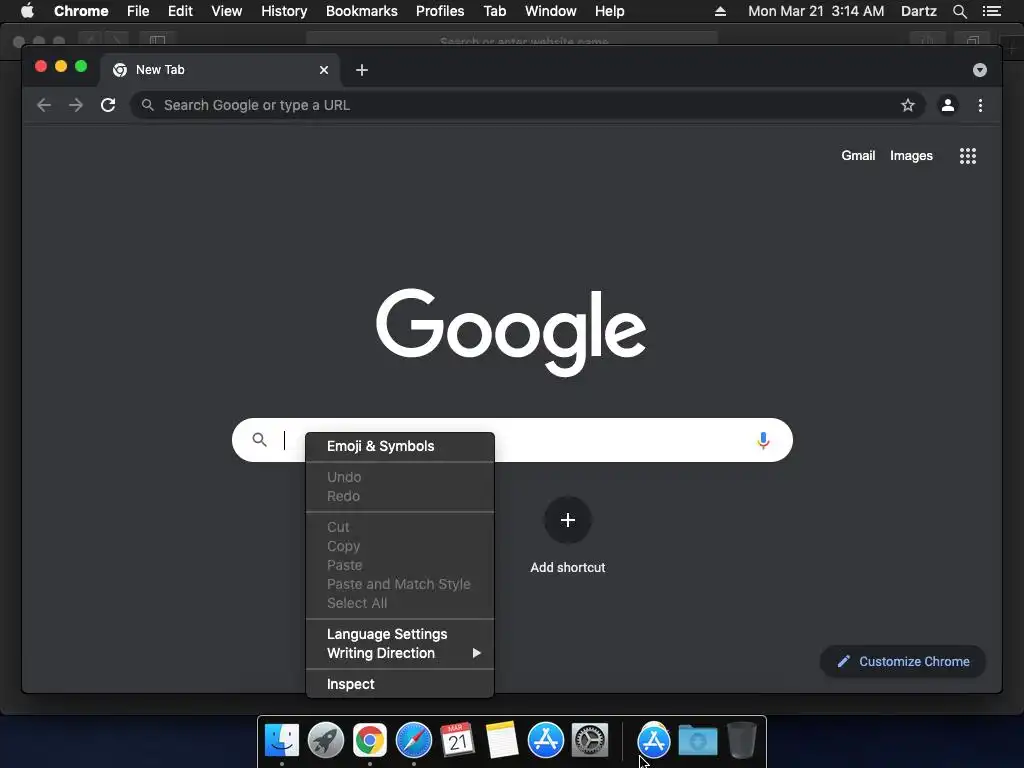Open the Downloads folder in dock
The image size is (1024, 768).
pyautogui.click(x=697, y=740)
